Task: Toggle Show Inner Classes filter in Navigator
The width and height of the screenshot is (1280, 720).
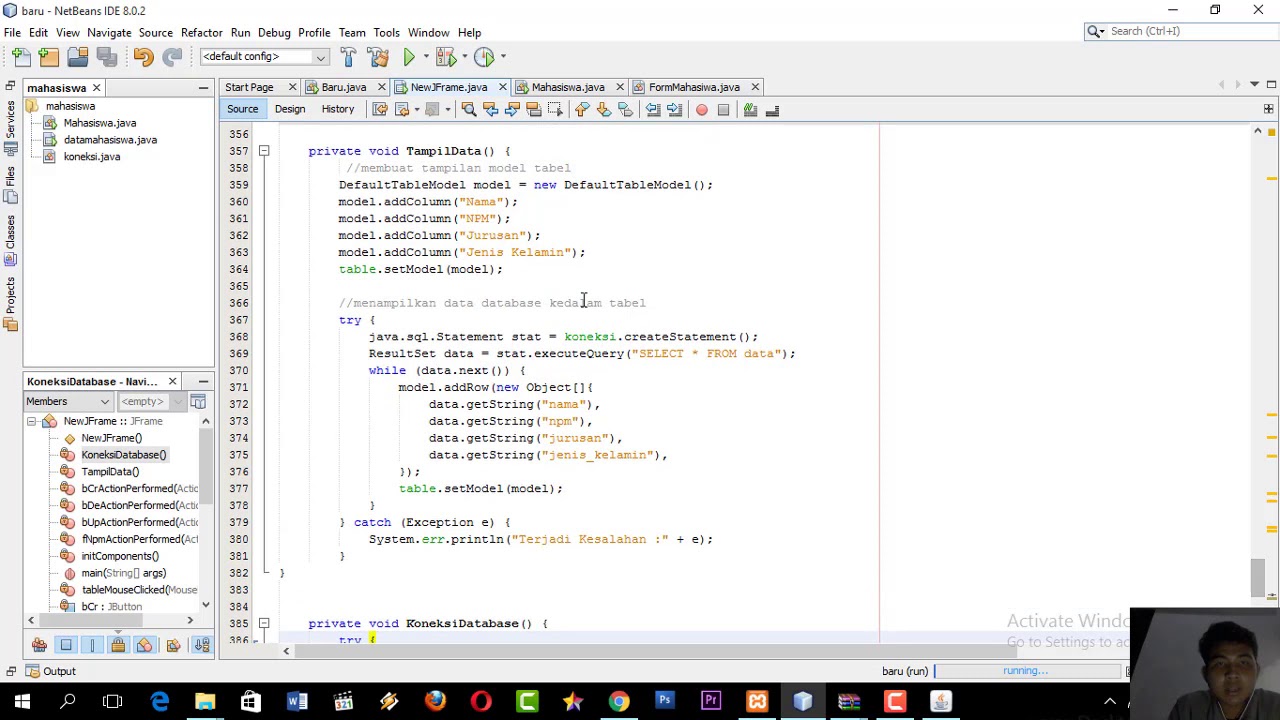Action: (144, 645)
